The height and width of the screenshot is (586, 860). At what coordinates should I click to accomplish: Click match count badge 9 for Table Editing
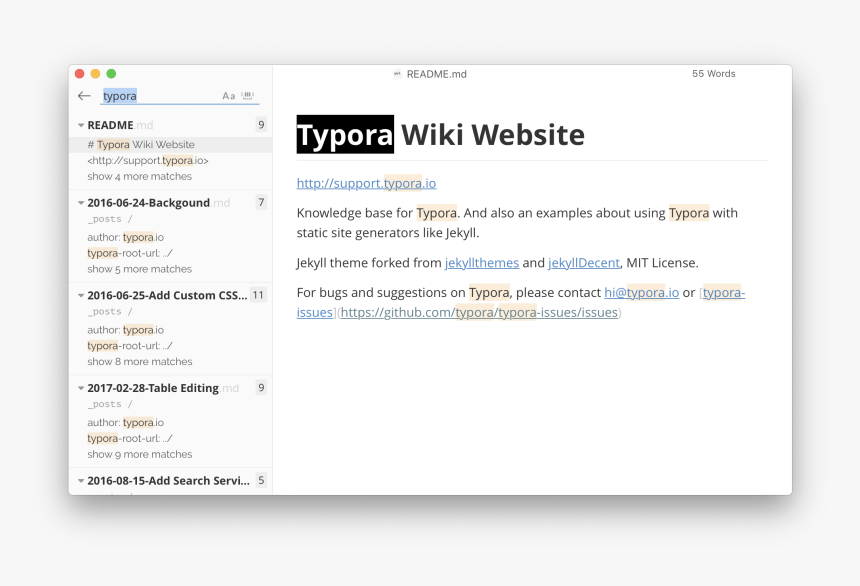261,387
